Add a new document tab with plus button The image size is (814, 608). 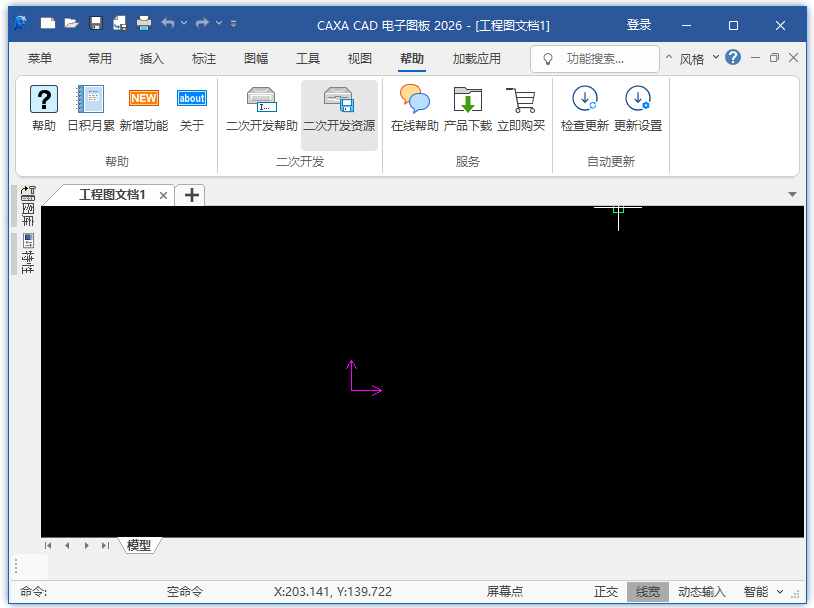click(x=190, y=195)
